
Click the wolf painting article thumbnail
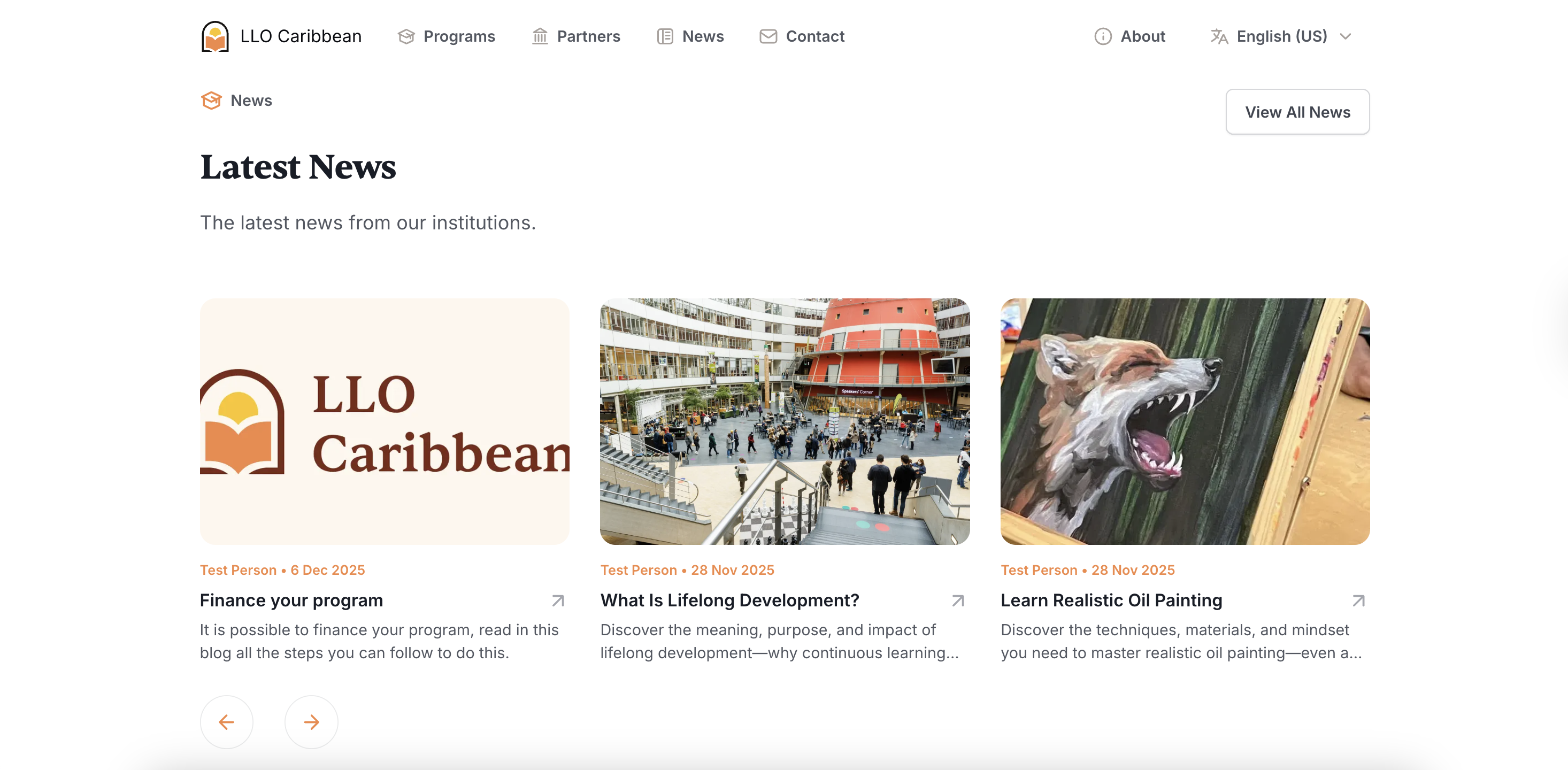(1185, 421)
